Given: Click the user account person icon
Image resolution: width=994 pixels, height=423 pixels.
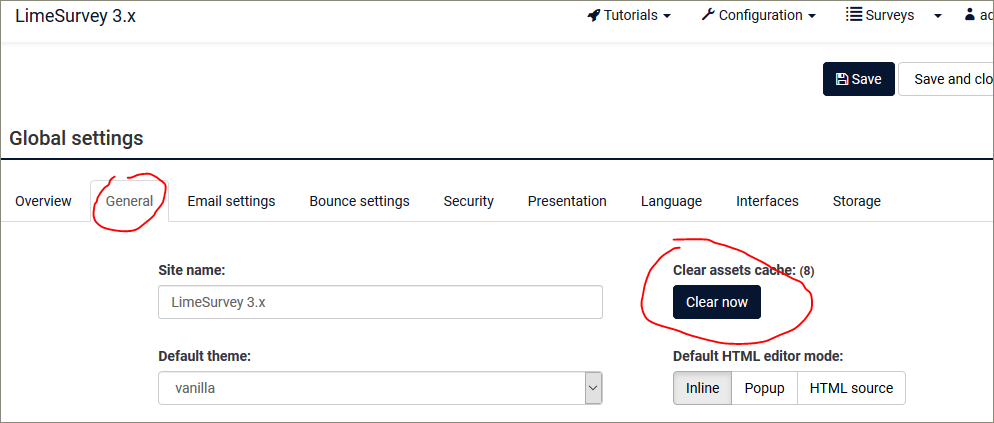Looking at the screenshot, I should point(970,15).
